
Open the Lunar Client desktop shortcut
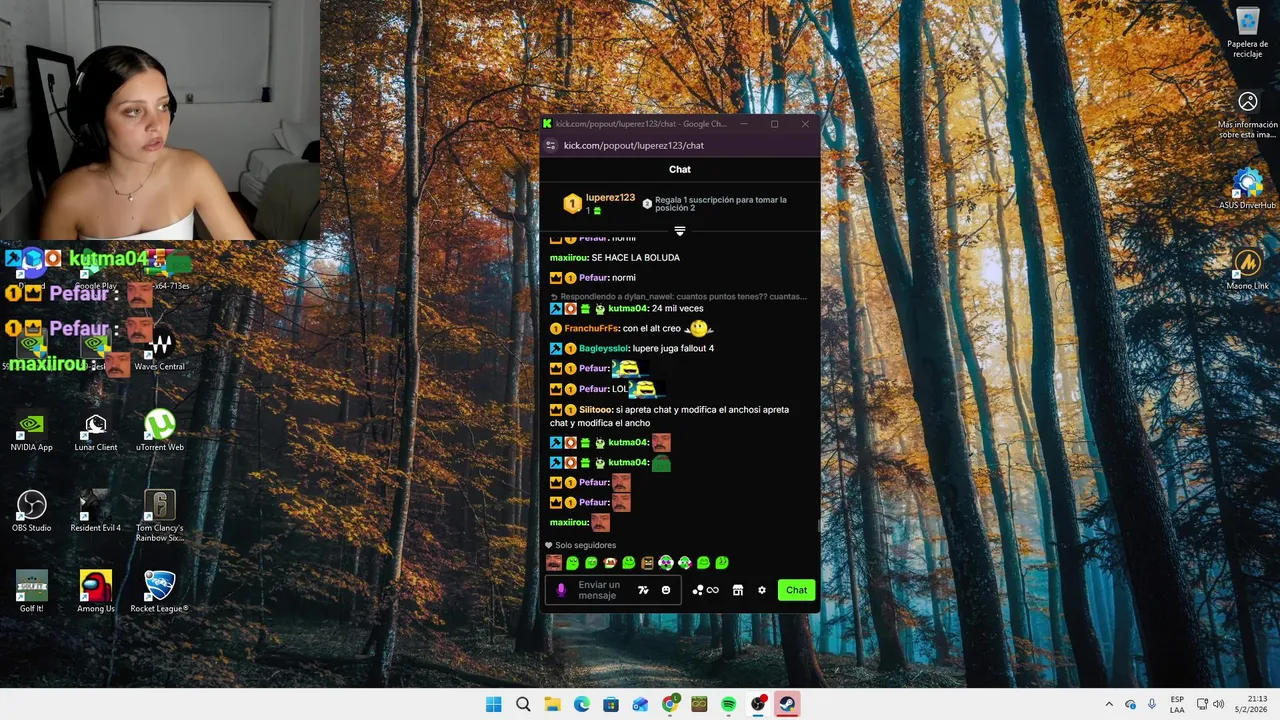[x=96, y=432]
